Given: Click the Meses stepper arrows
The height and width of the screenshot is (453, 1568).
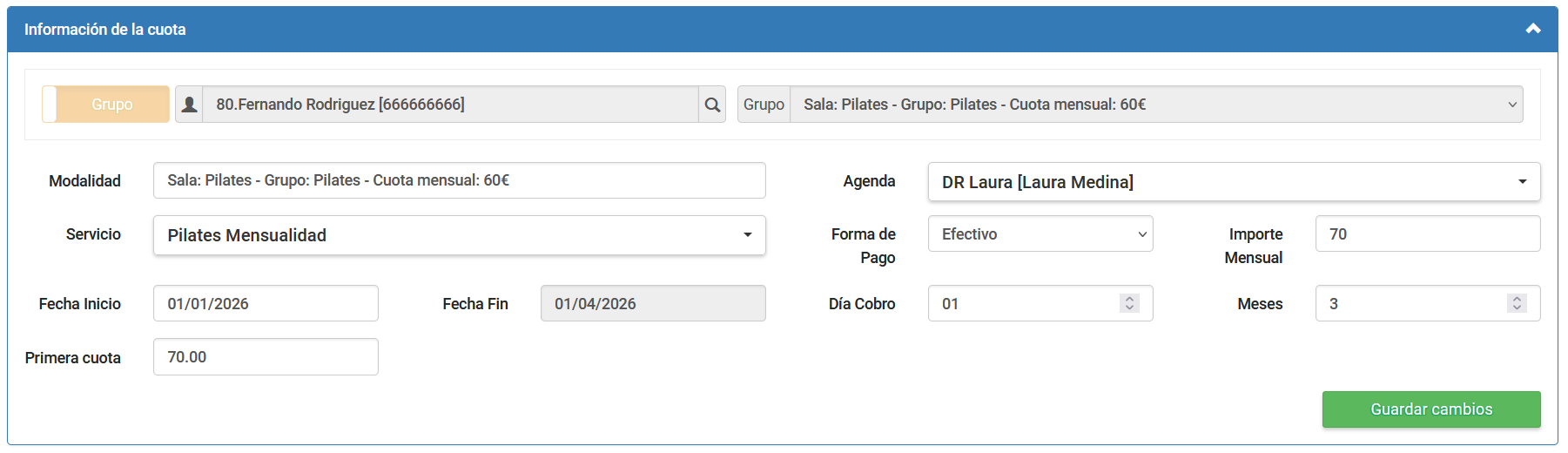Looking at the screenshot, I should (x=1517, y=303).
